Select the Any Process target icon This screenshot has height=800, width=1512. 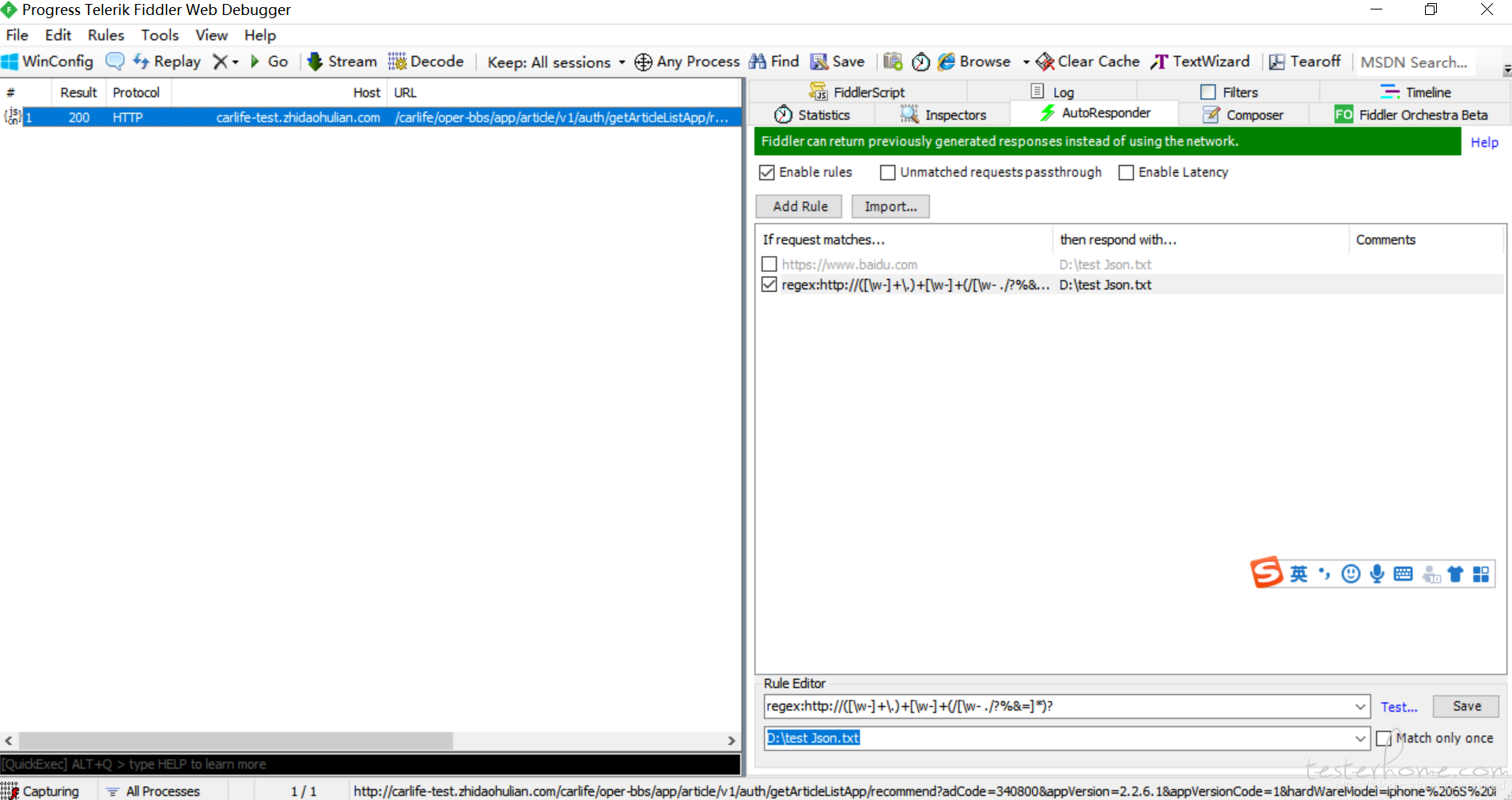click(x=644, y=62)
